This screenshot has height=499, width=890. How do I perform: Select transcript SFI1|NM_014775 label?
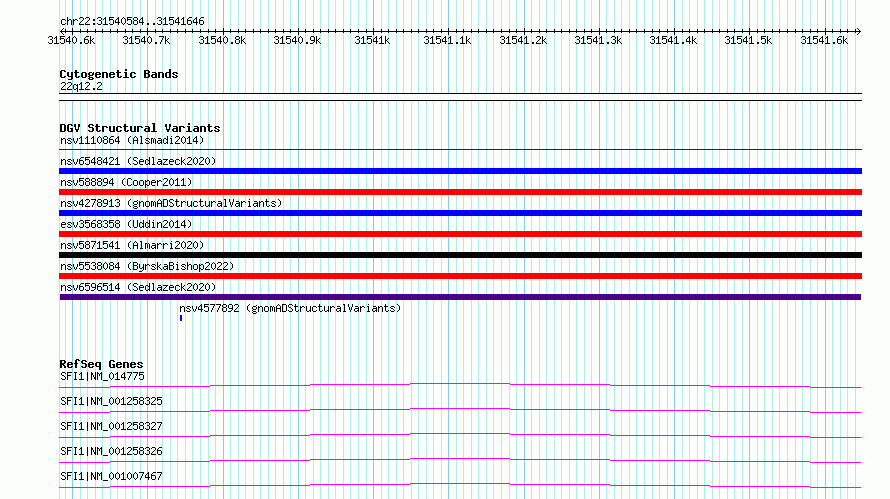[x=102, y=376]
